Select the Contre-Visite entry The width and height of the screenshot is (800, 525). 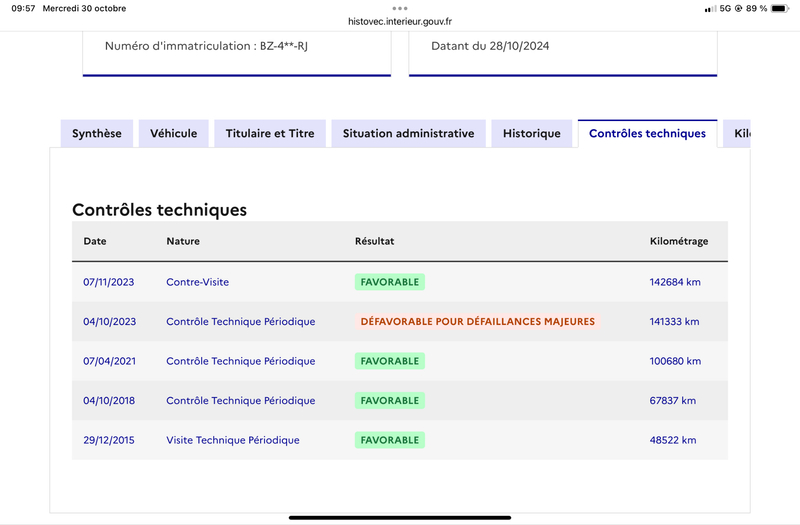point(197,282)
